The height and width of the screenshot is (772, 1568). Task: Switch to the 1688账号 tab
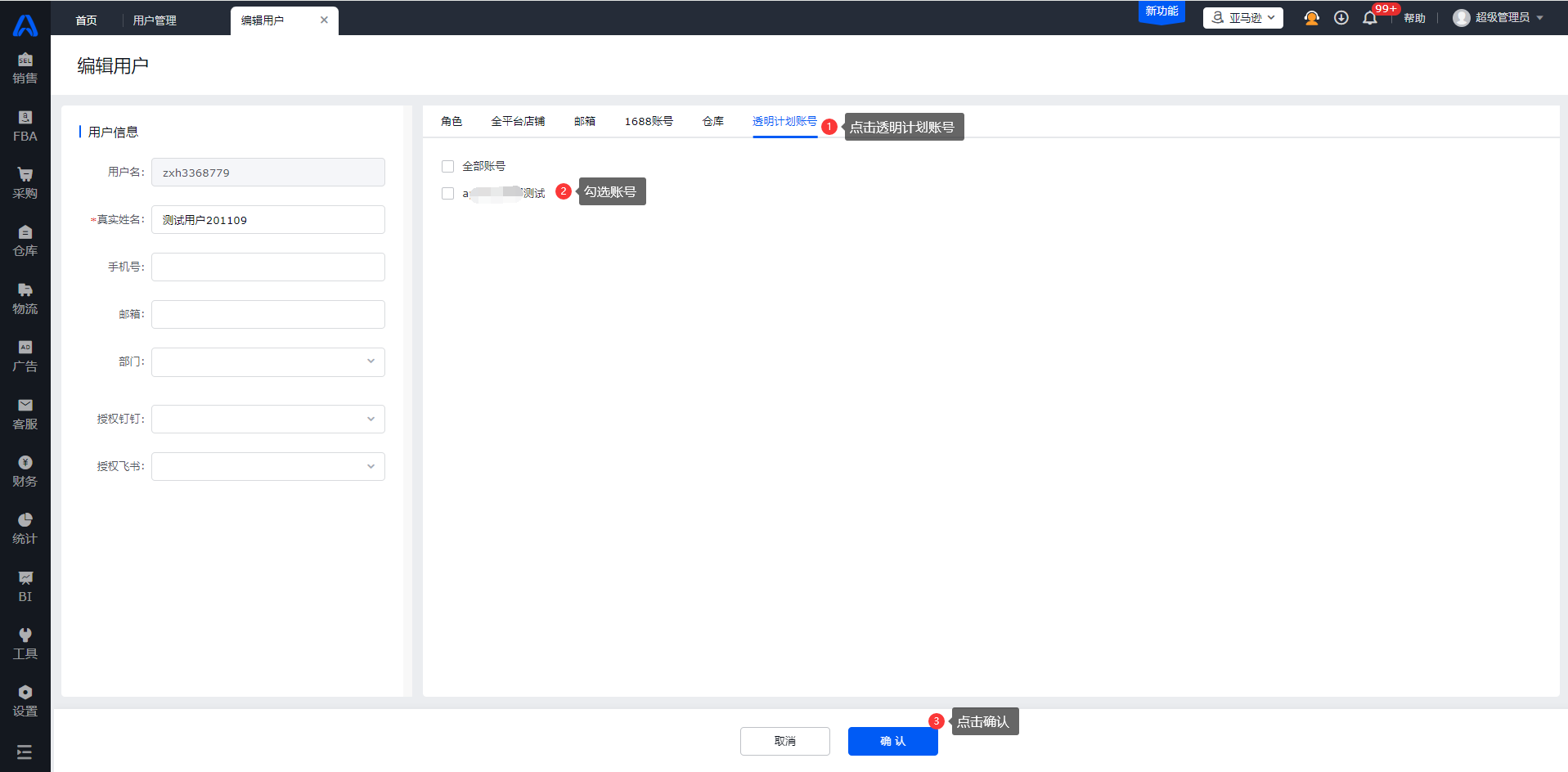pos(649,121)
